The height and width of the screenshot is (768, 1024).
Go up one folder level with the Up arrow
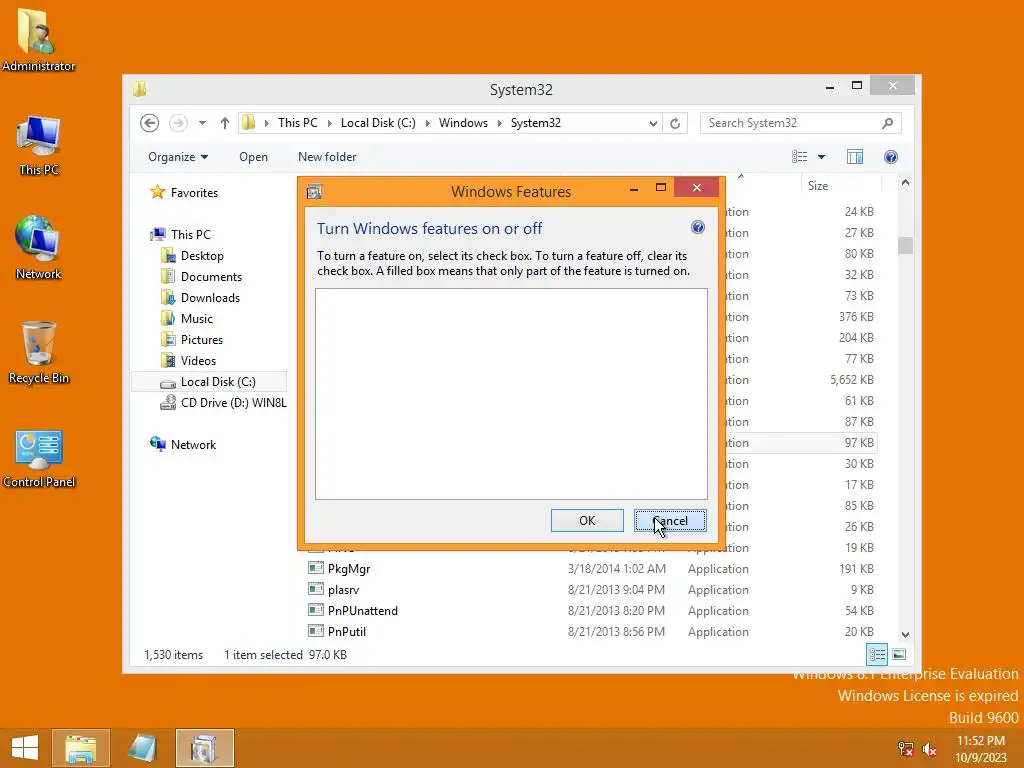coord(225,123)
